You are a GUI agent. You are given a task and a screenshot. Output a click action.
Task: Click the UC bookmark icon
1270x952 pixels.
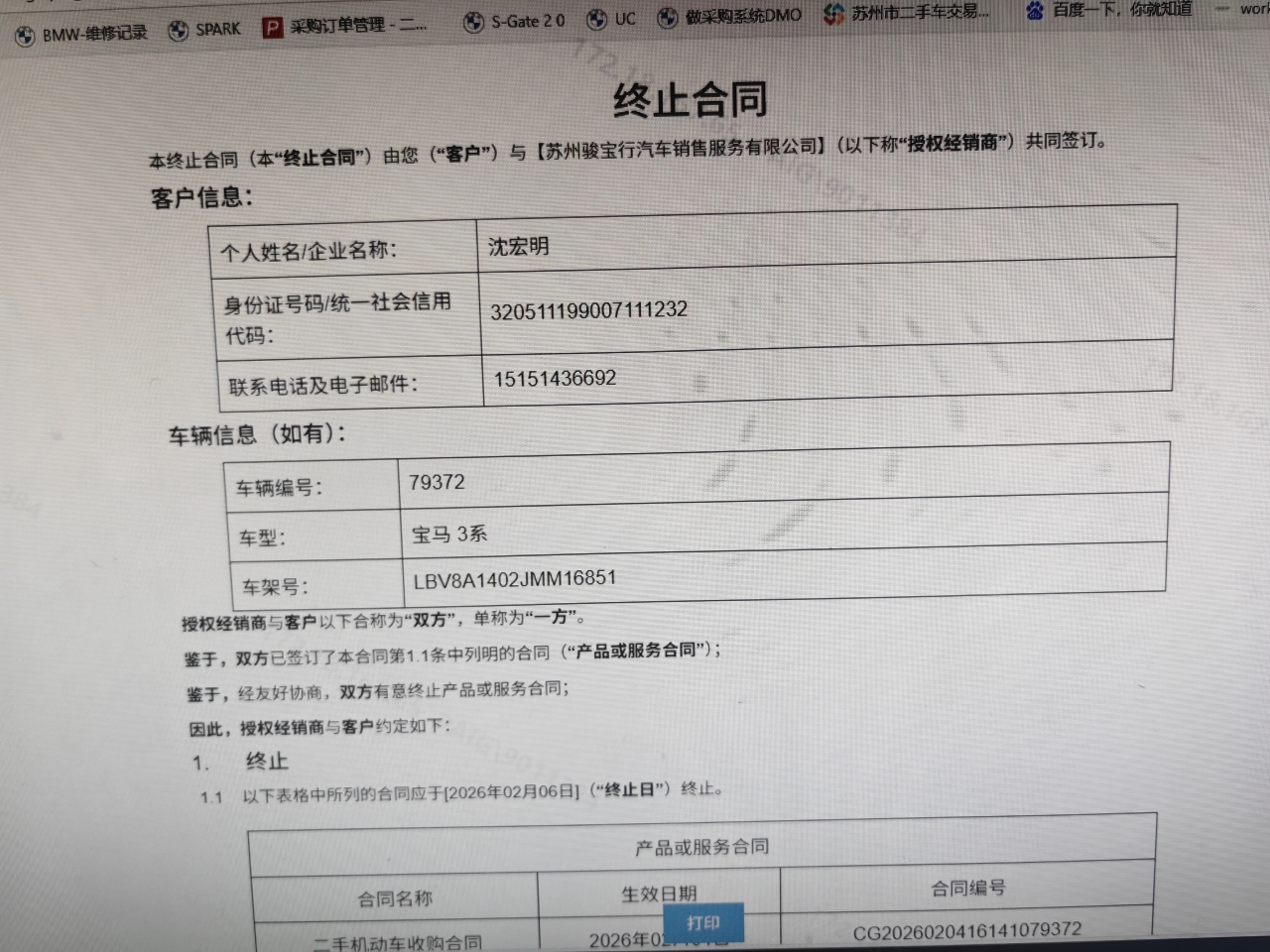[x=597, y=19]
